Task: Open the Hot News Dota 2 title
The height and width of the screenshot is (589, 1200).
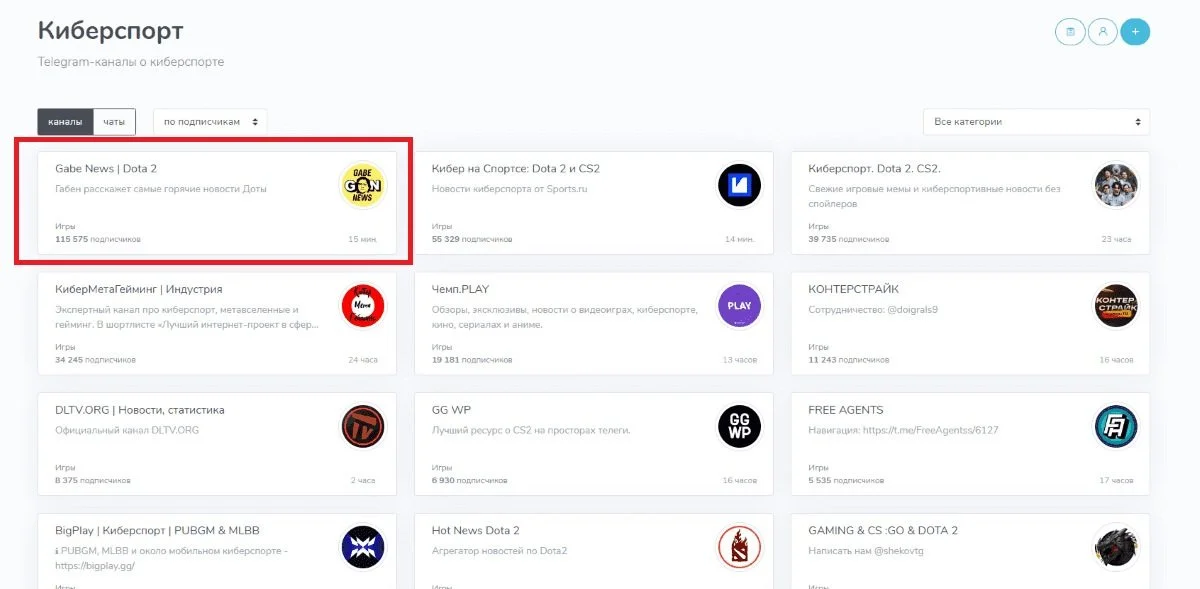Action: [476, 530]
